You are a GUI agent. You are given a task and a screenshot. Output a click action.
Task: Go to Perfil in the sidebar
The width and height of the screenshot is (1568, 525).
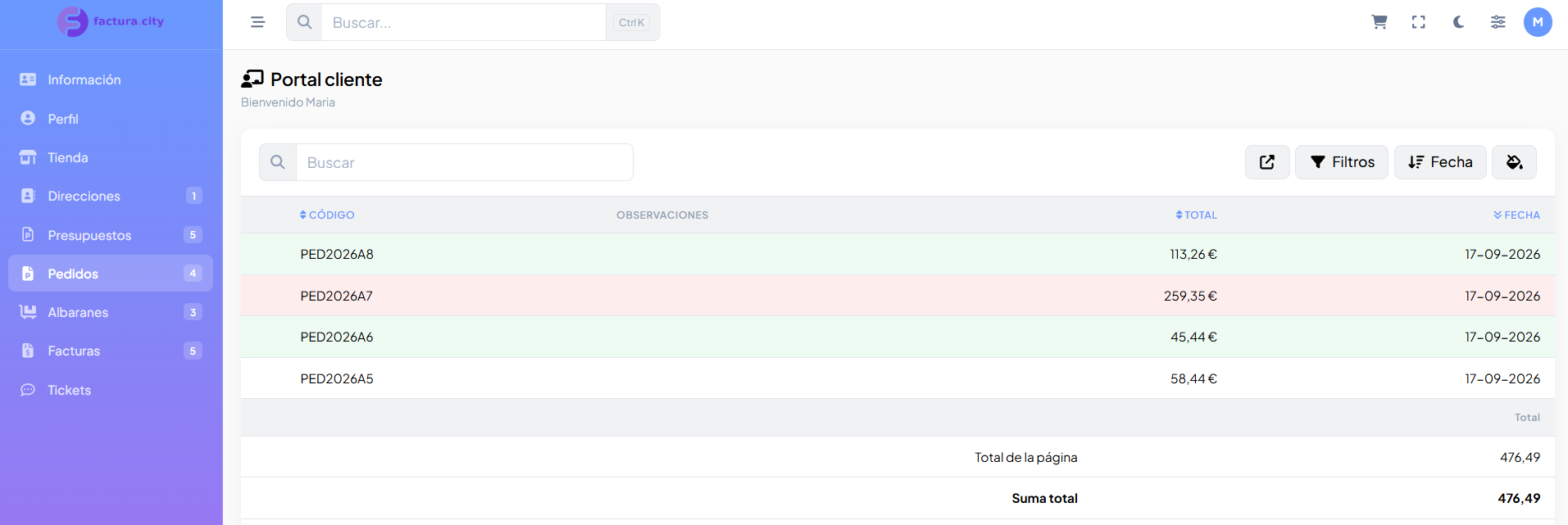pyautogui.click(x=111, y=119)
